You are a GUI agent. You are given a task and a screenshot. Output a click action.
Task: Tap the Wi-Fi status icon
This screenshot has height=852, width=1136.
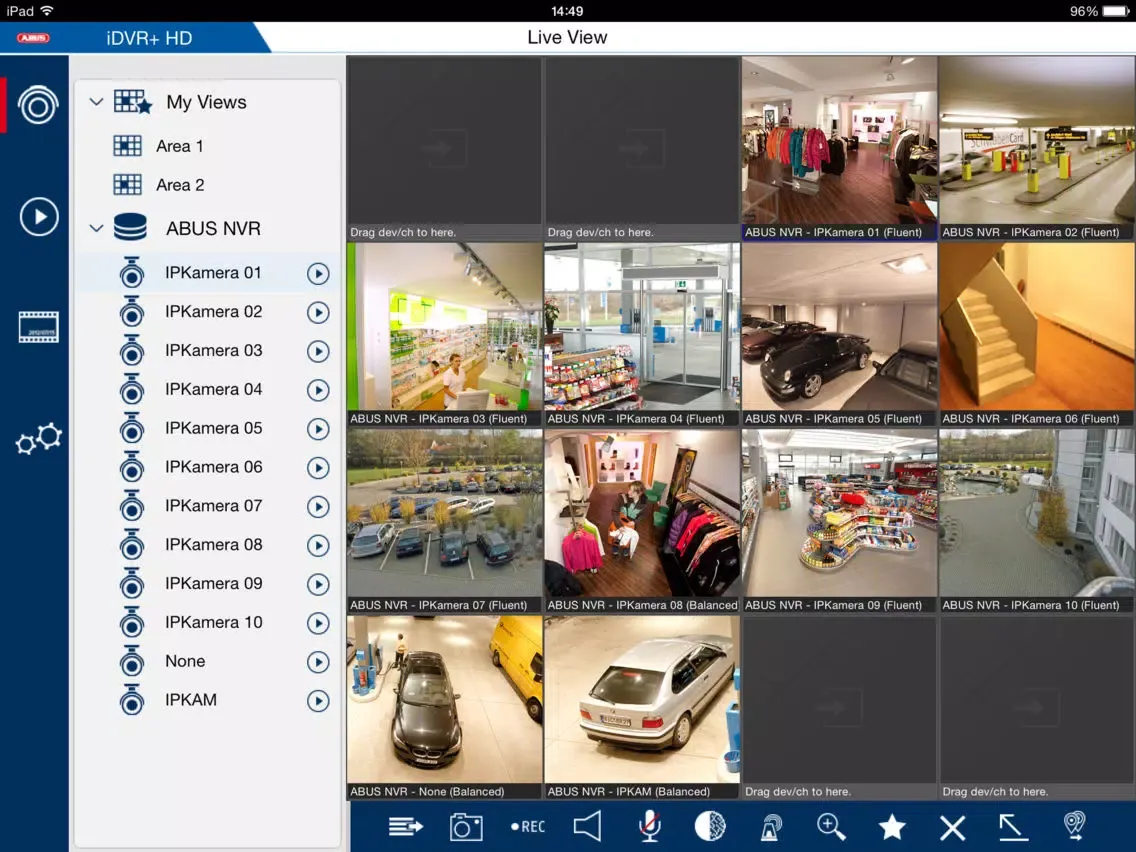point(47,10)
